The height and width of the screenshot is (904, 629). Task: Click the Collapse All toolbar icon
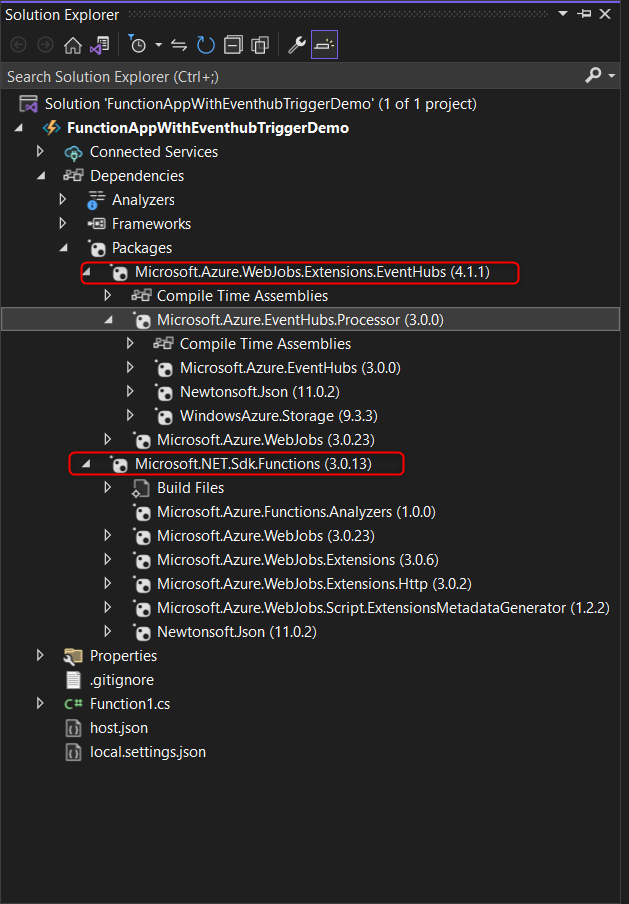(x=233, y=45)
